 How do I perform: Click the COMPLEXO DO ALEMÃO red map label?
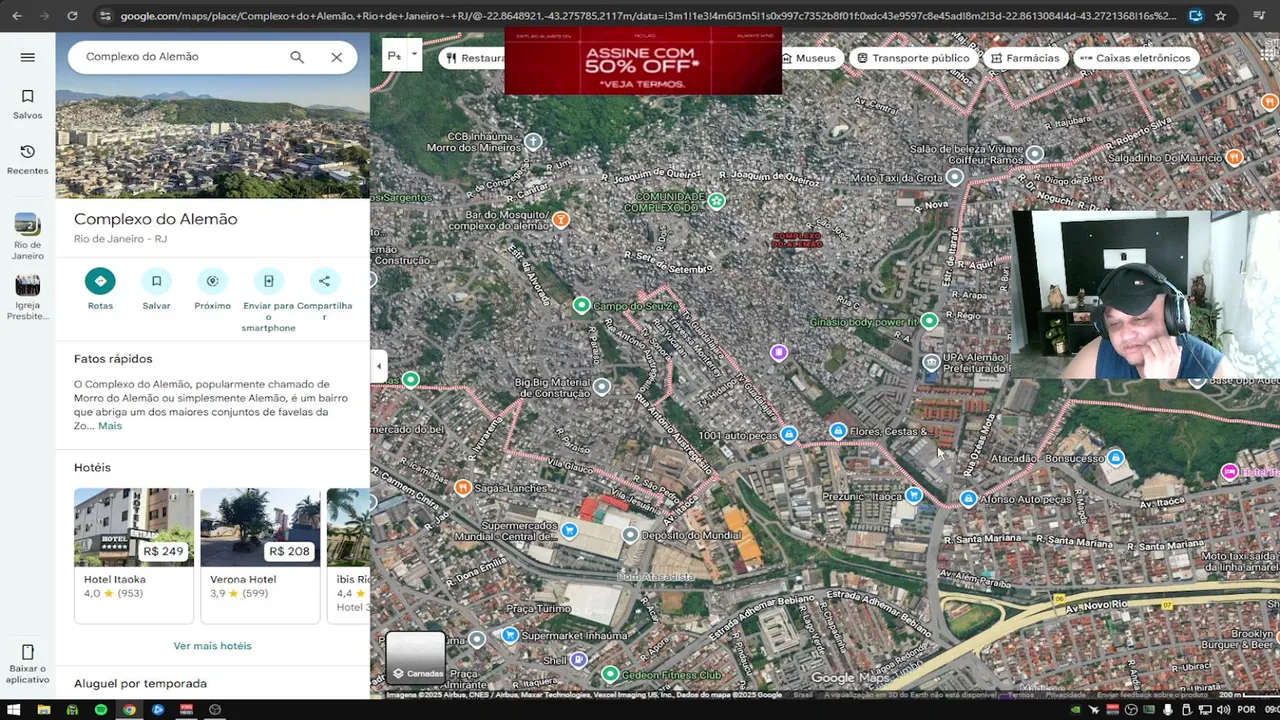click(x=797, y=240)
